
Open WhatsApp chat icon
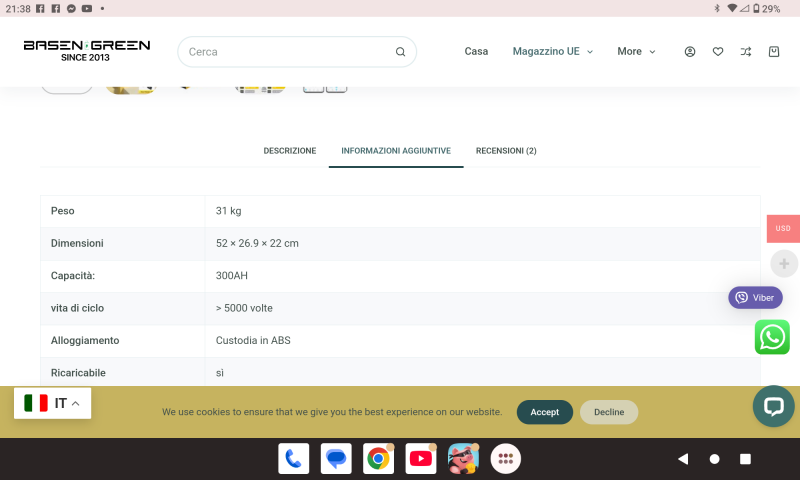click(x=772, y=337)
